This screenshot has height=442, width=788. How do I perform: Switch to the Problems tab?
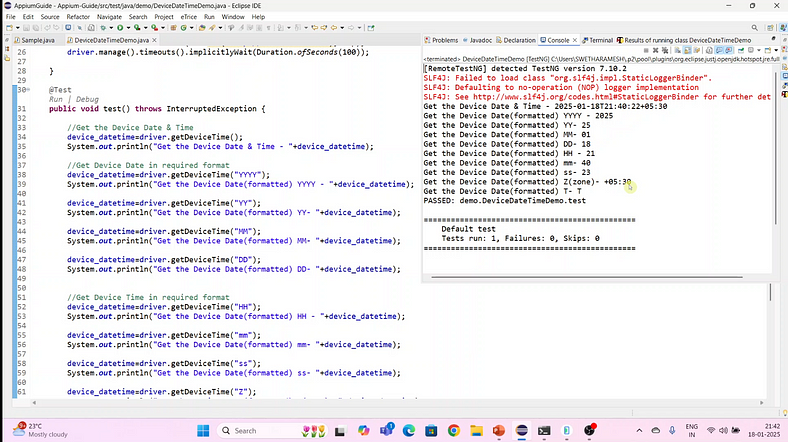point(441,40)
